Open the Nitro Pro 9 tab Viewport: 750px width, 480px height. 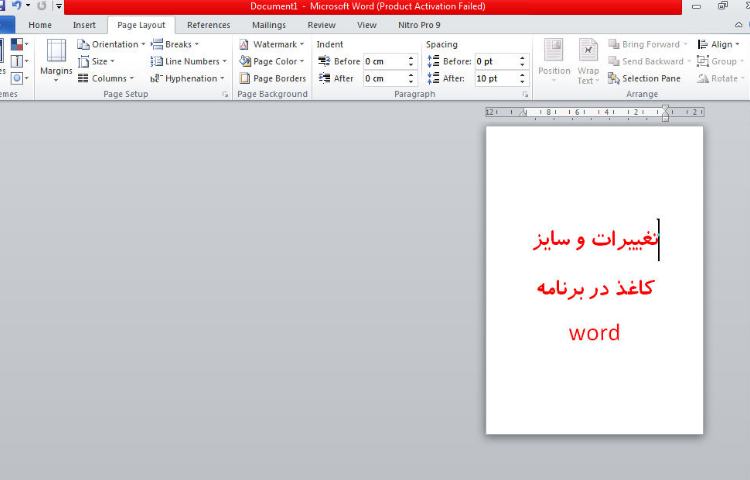(x=419, y=25)
